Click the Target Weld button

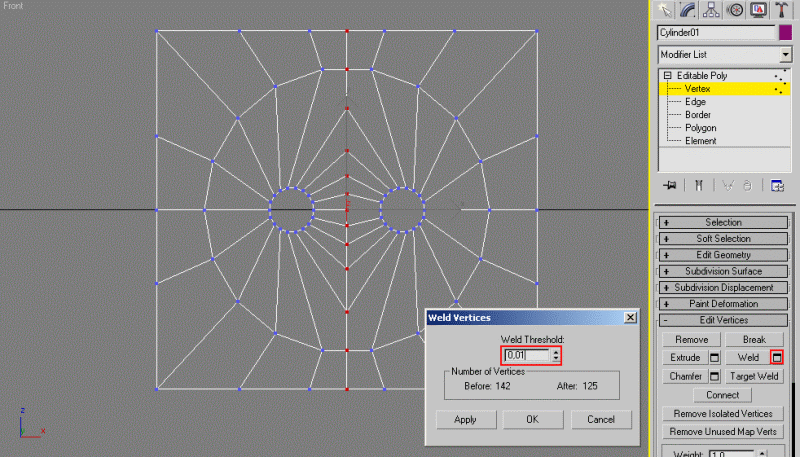click(754, 376)
